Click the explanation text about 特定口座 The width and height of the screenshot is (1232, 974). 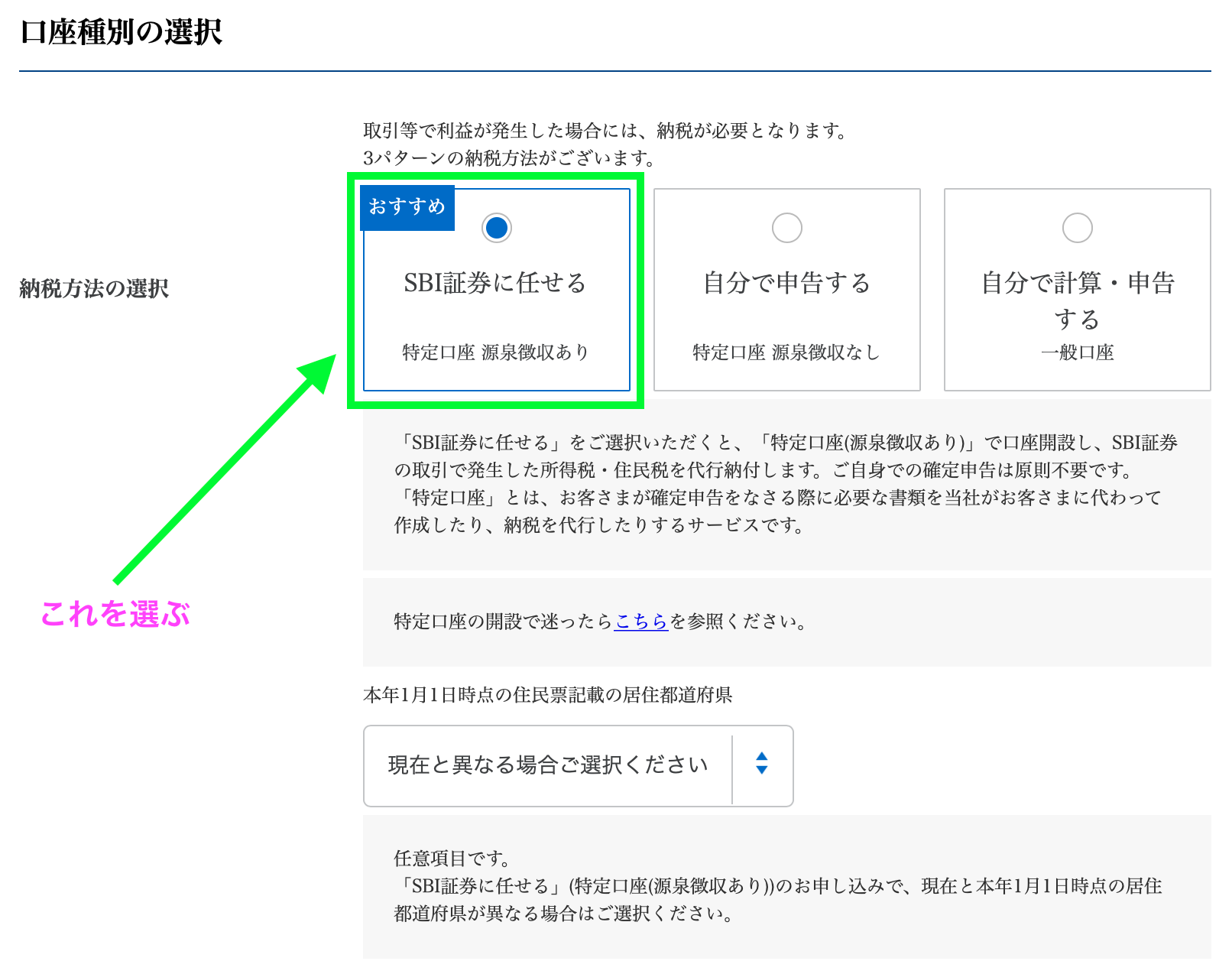(780, 484)
